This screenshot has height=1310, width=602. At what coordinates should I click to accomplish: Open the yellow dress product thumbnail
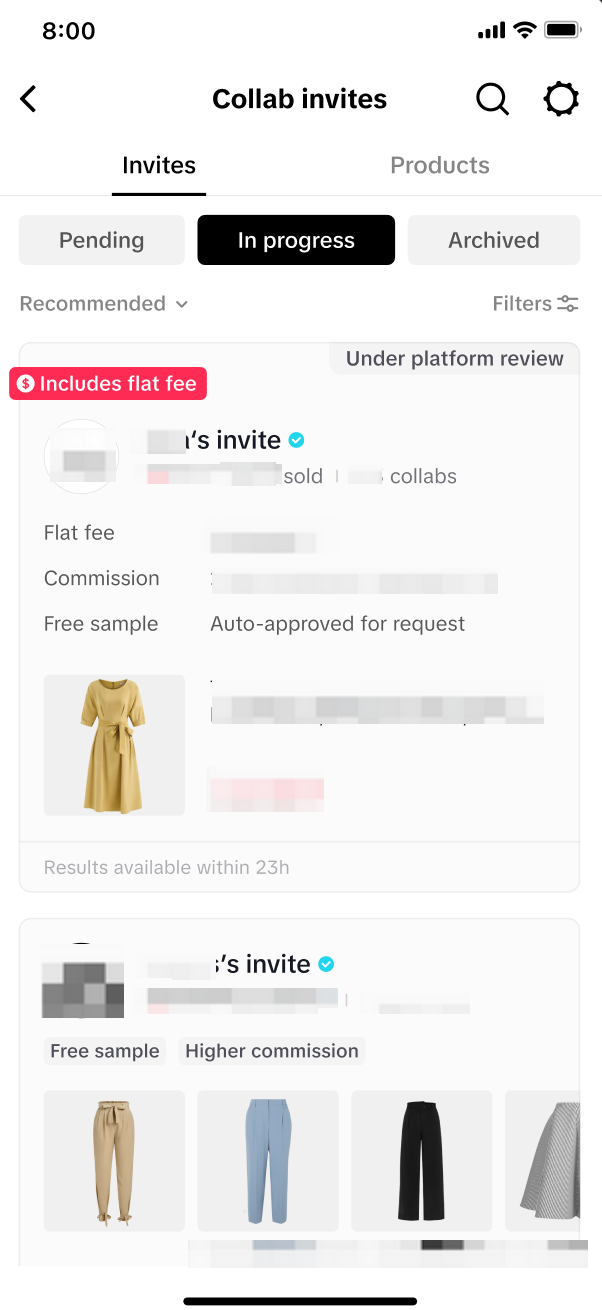(x=114, y=745)
